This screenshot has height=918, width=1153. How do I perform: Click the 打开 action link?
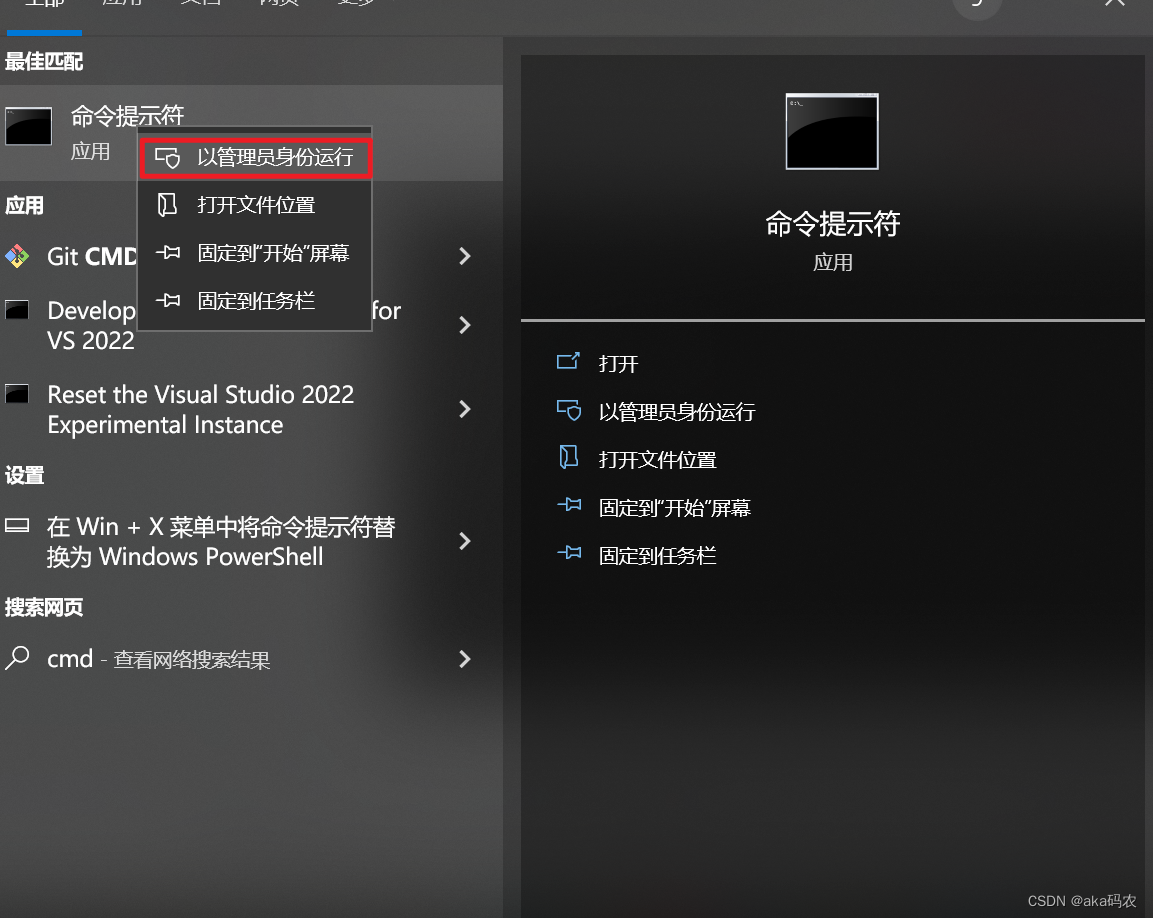(x=618, y=364)
